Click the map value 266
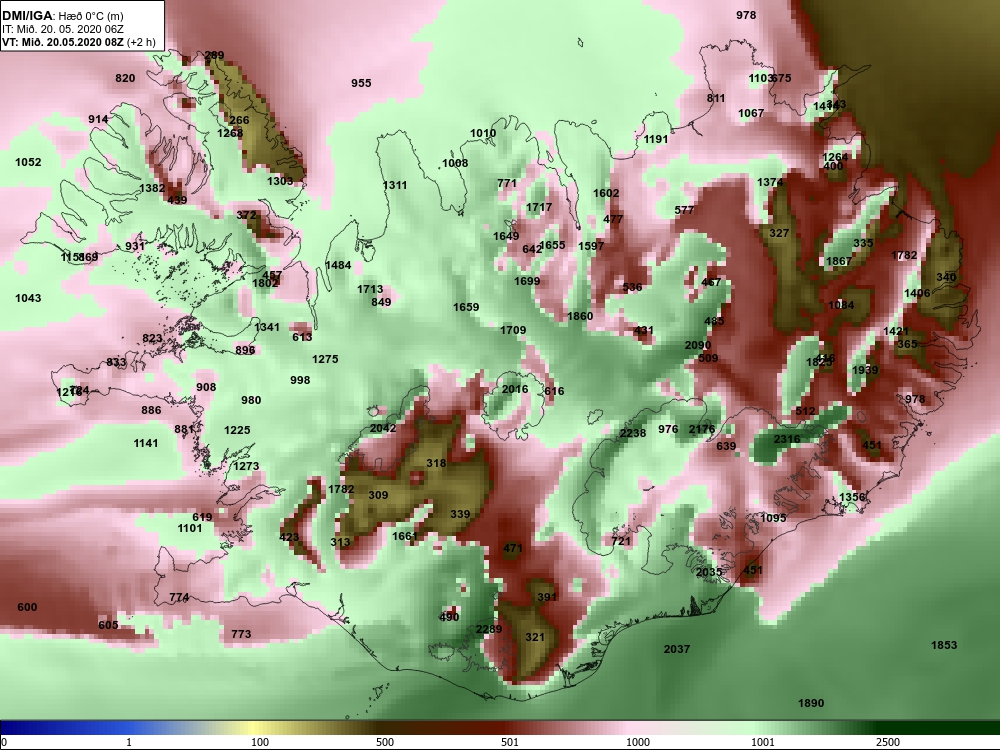 pyautogui.click(x=239, y=120)
